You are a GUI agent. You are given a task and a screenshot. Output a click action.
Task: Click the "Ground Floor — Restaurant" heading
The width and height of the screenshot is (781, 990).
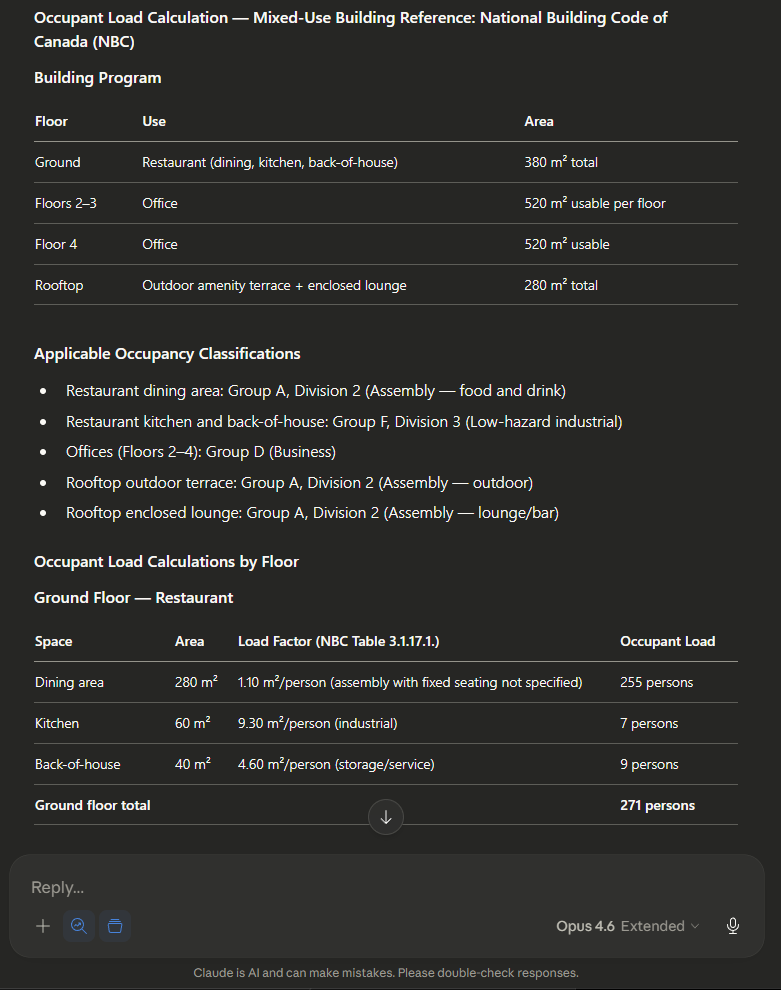(134, 598)
